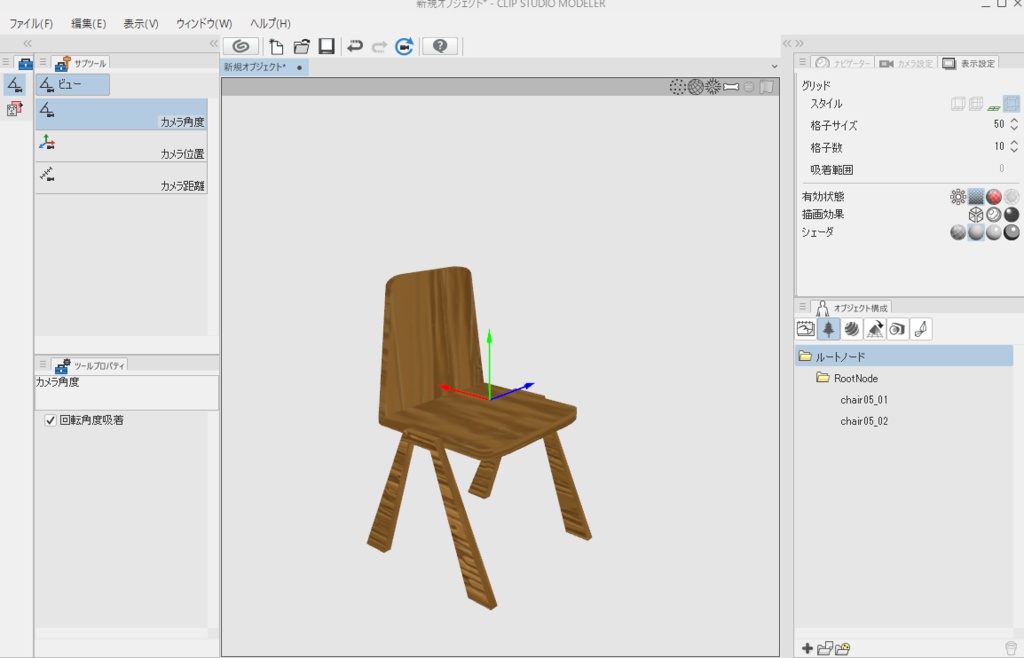Select the カメラ位置 sub tool
The width and height of the screenshot is (1024, 658).
(121, 146)
